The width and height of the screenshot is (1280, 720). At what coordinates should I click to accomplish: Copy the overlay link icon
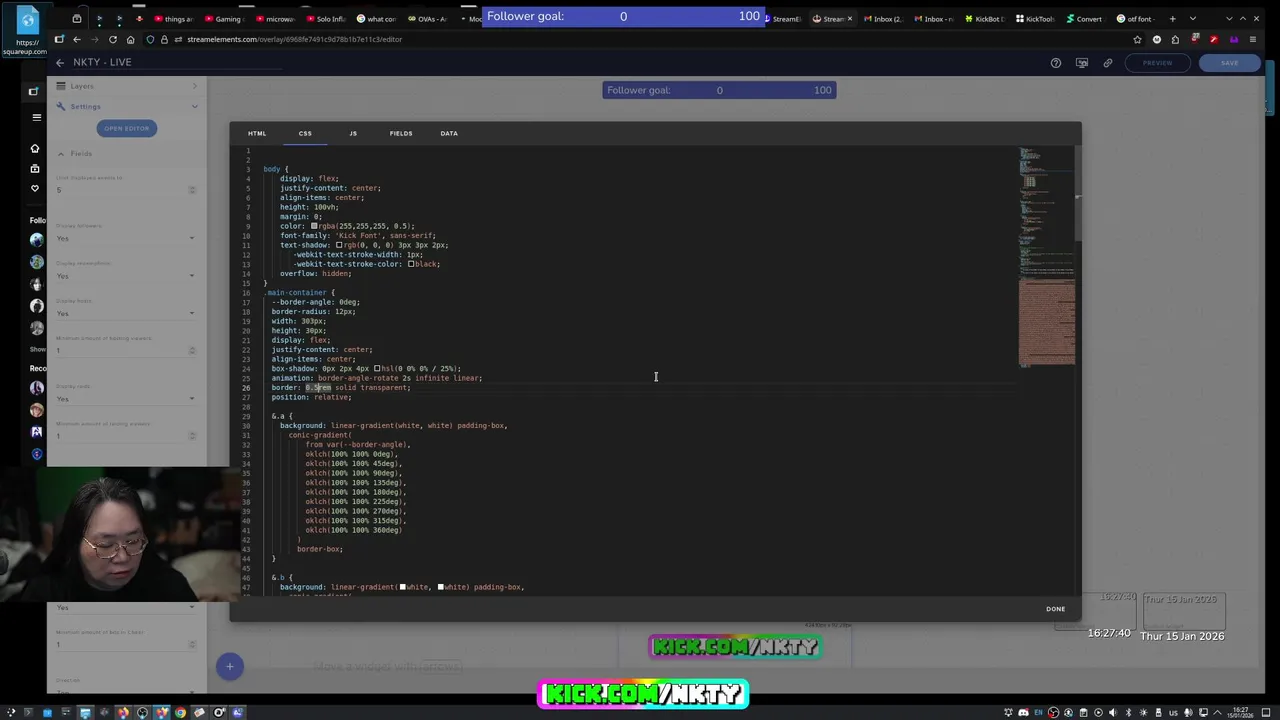1107,62
